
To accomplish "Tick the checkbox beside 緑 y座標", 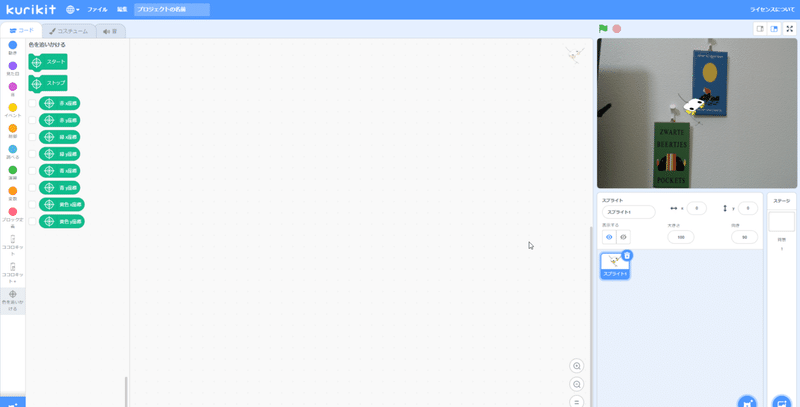I will point(32,154).
